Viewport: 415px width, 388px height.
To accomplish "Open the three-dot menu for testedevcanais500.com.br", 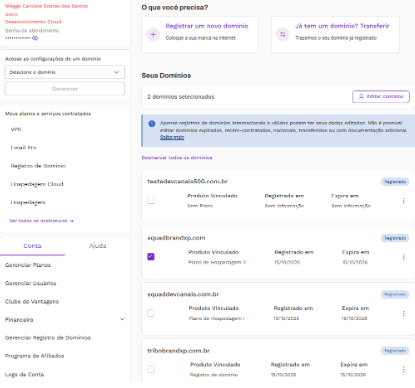I will point(403,200).
